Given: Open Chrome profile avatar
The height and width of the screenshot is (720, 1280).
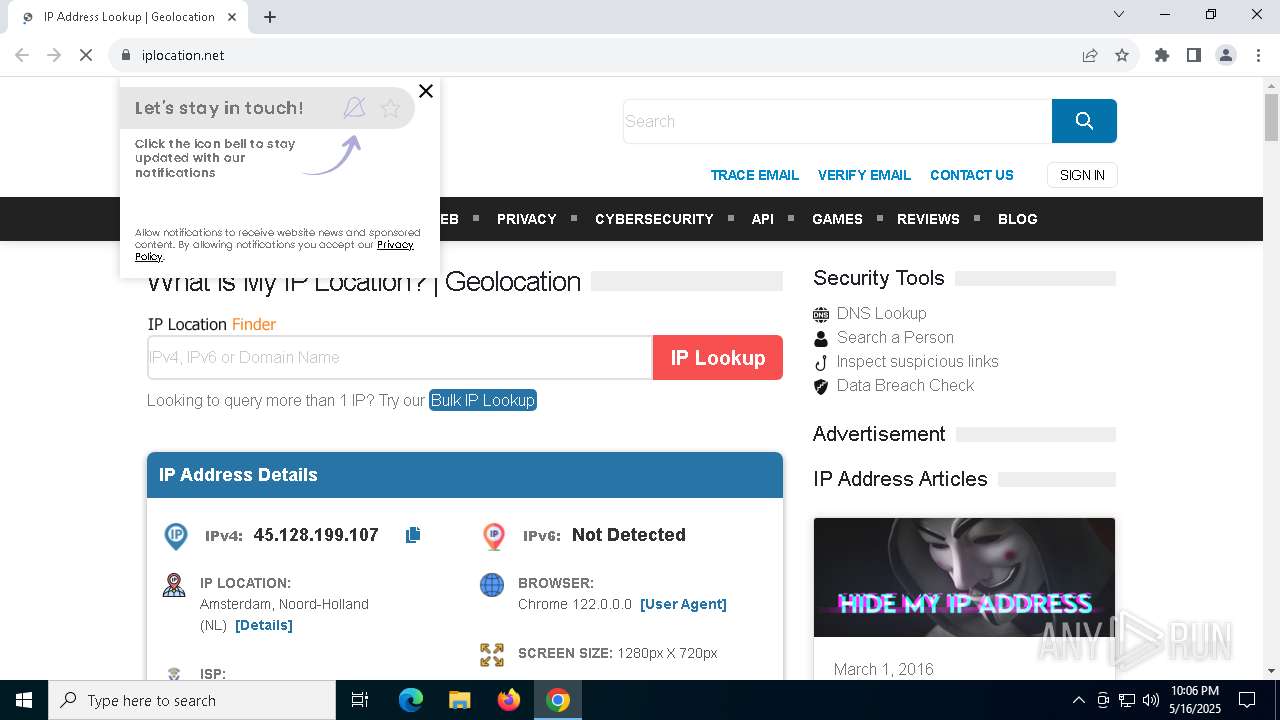Looking at the screenshot, I should pos(1226,55).
